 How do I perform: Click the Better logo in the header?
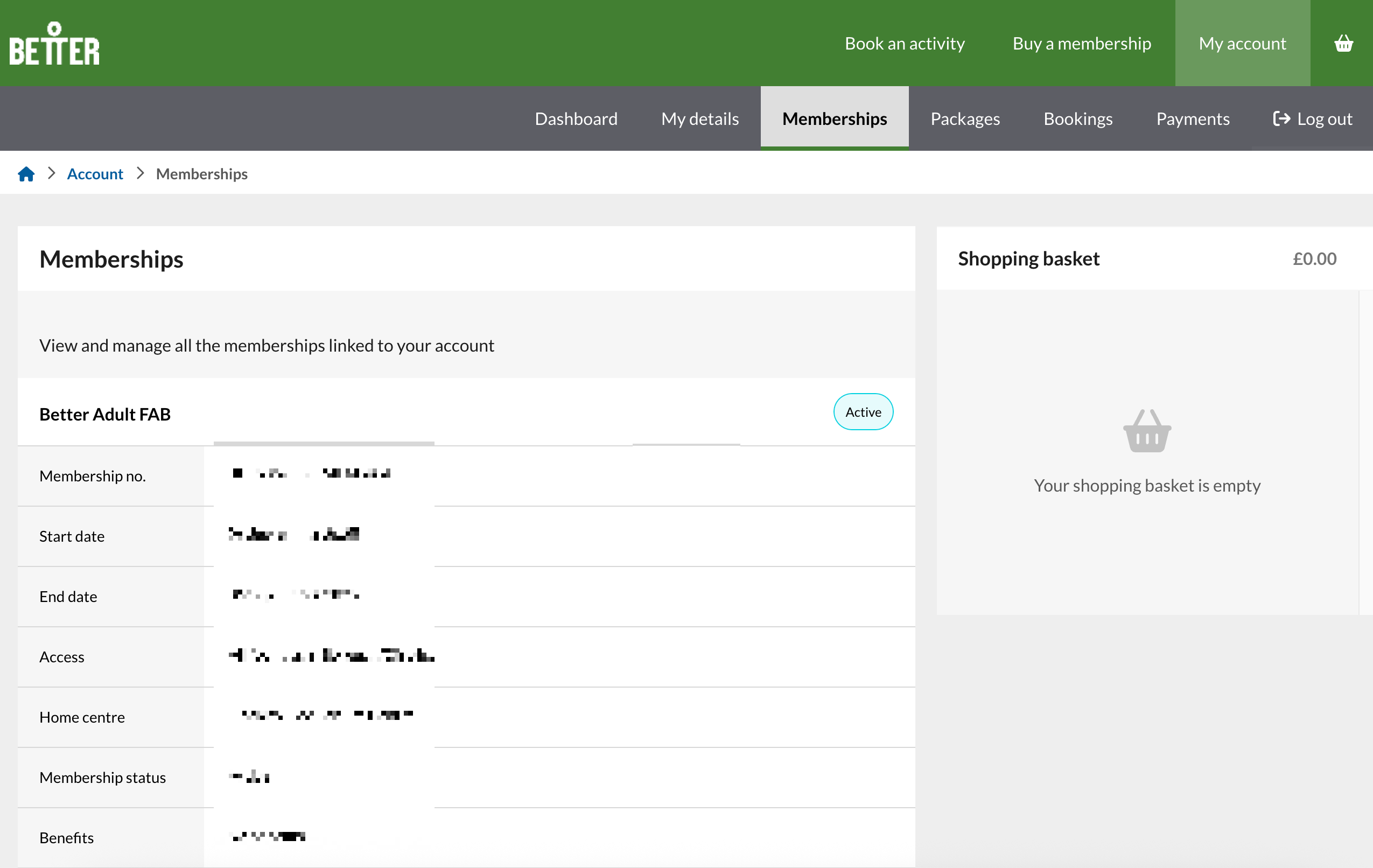[54, 45]
